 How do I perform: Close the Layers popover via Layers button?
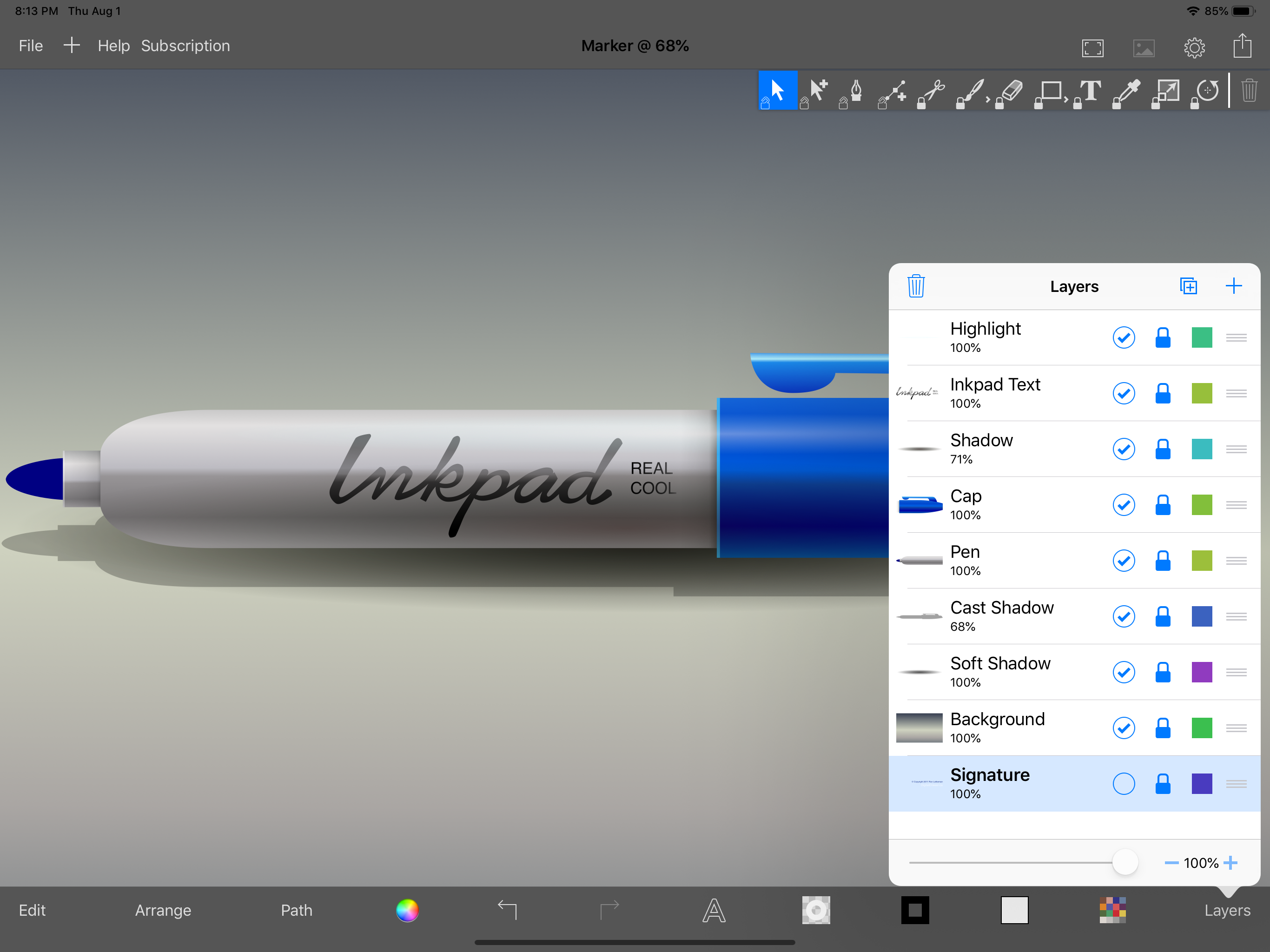(1227, 911)
